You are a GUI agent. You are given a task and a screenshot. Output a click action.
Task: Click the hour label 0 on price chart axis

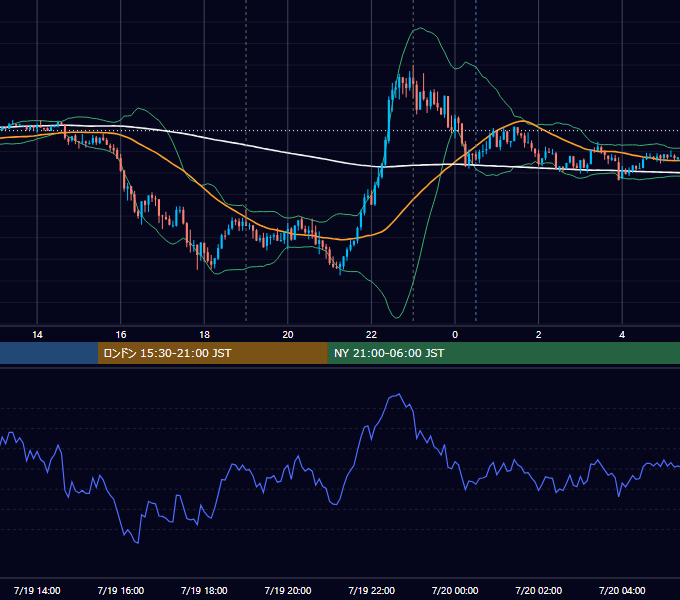455,335
